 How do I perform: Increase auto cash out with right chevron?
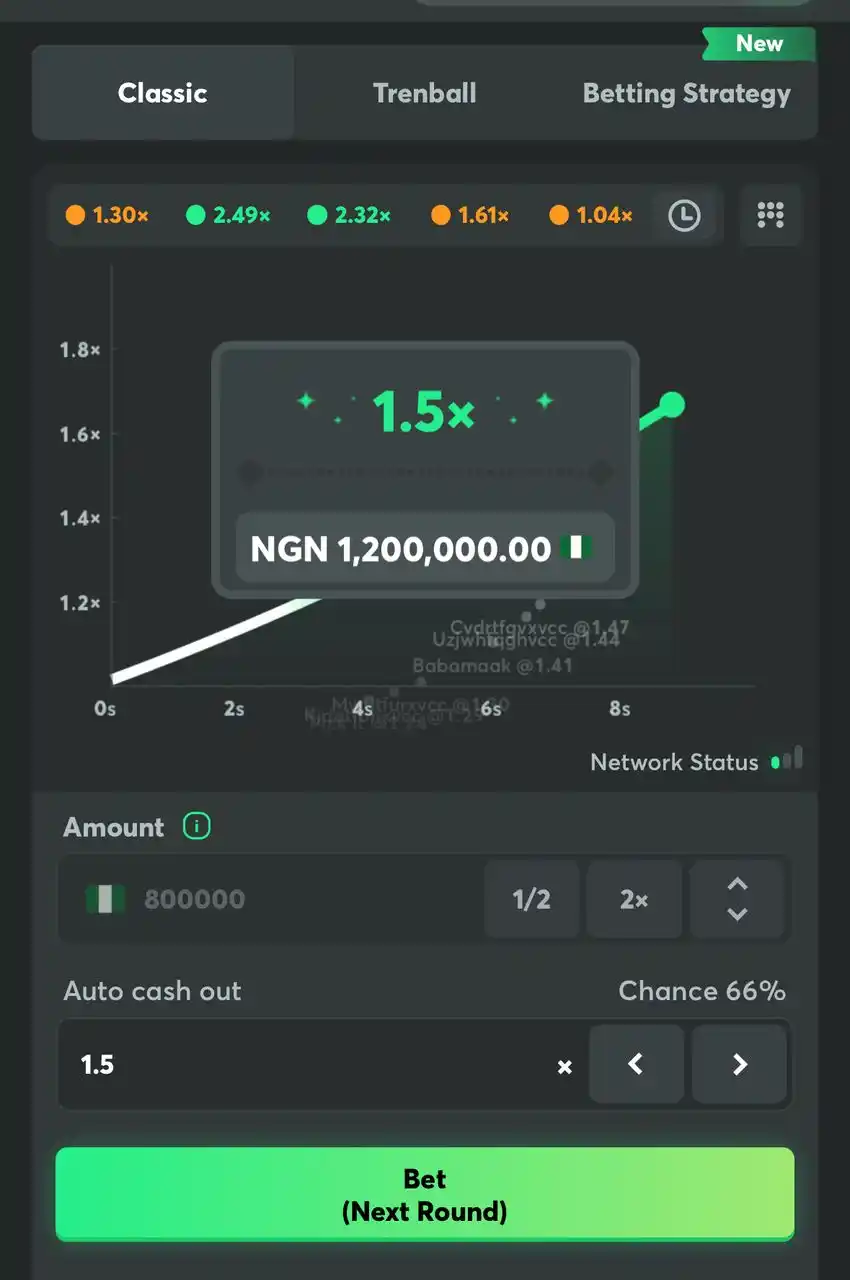740,1064
